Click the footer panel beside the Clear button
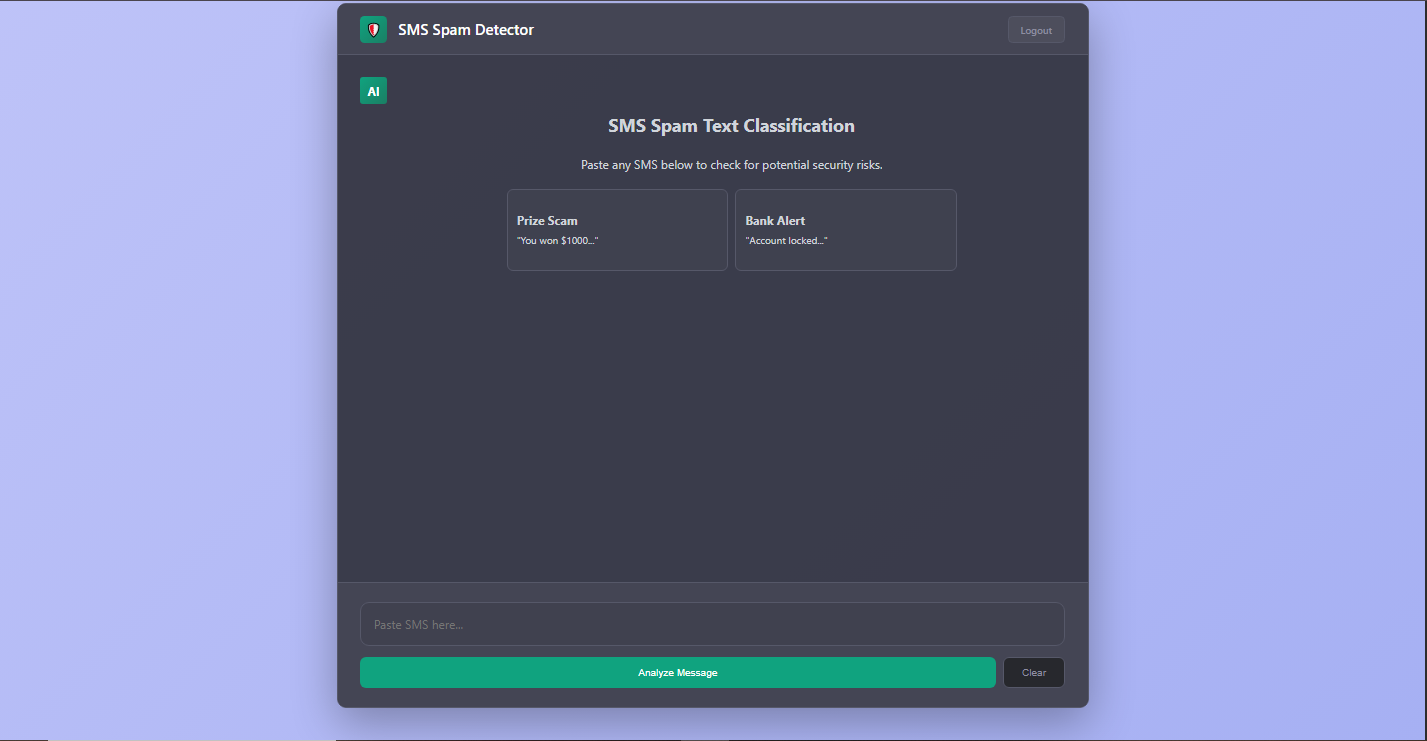 pos(1076,672)
